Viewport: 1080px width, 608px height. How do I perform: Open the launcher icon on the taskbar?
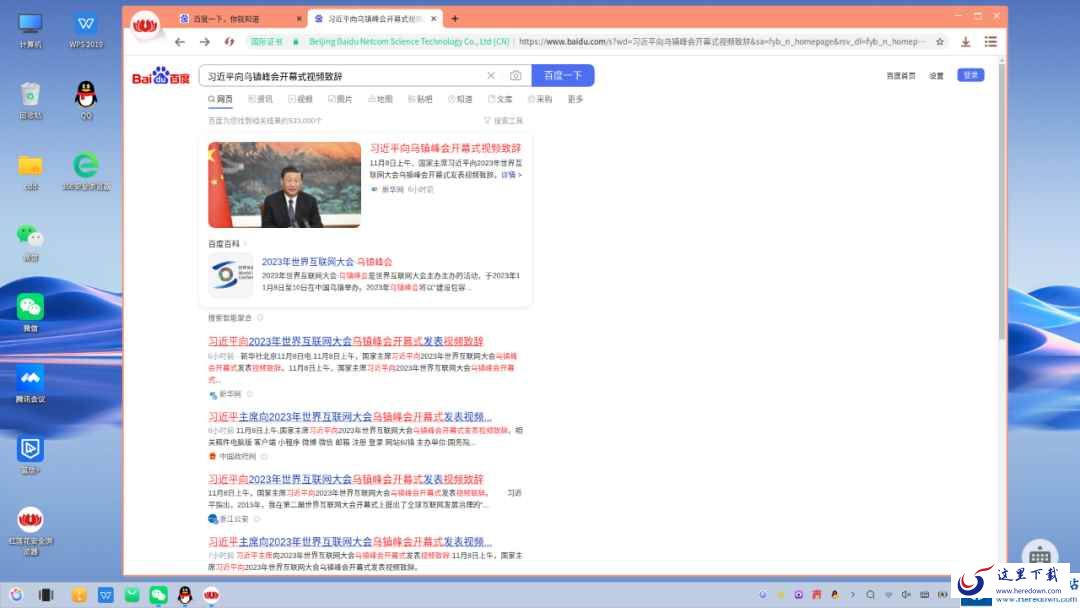[x=16, y=595]
